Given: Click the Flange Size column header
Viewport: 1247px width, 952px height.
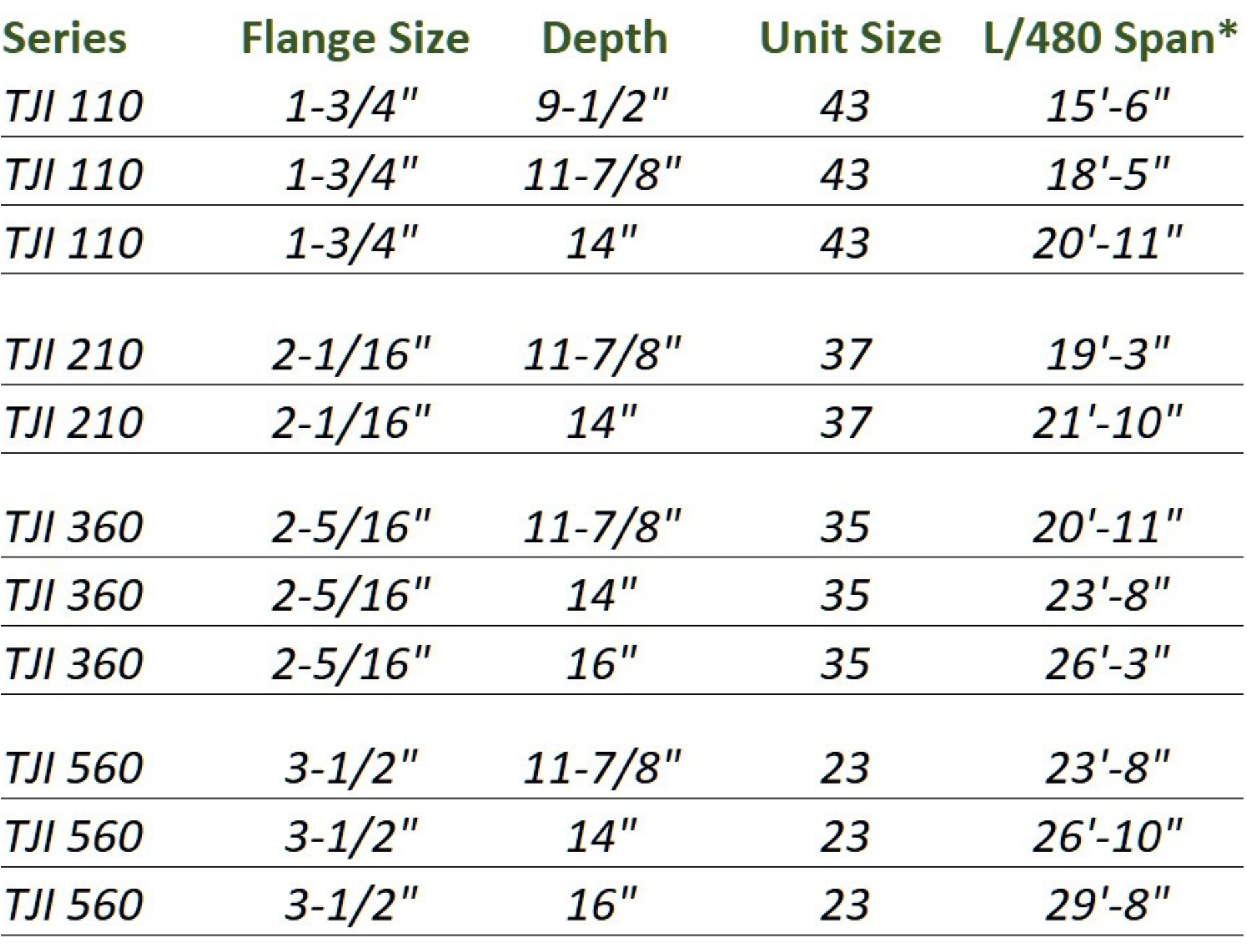Looking at the screenshot, I should (x=355, y=37).
